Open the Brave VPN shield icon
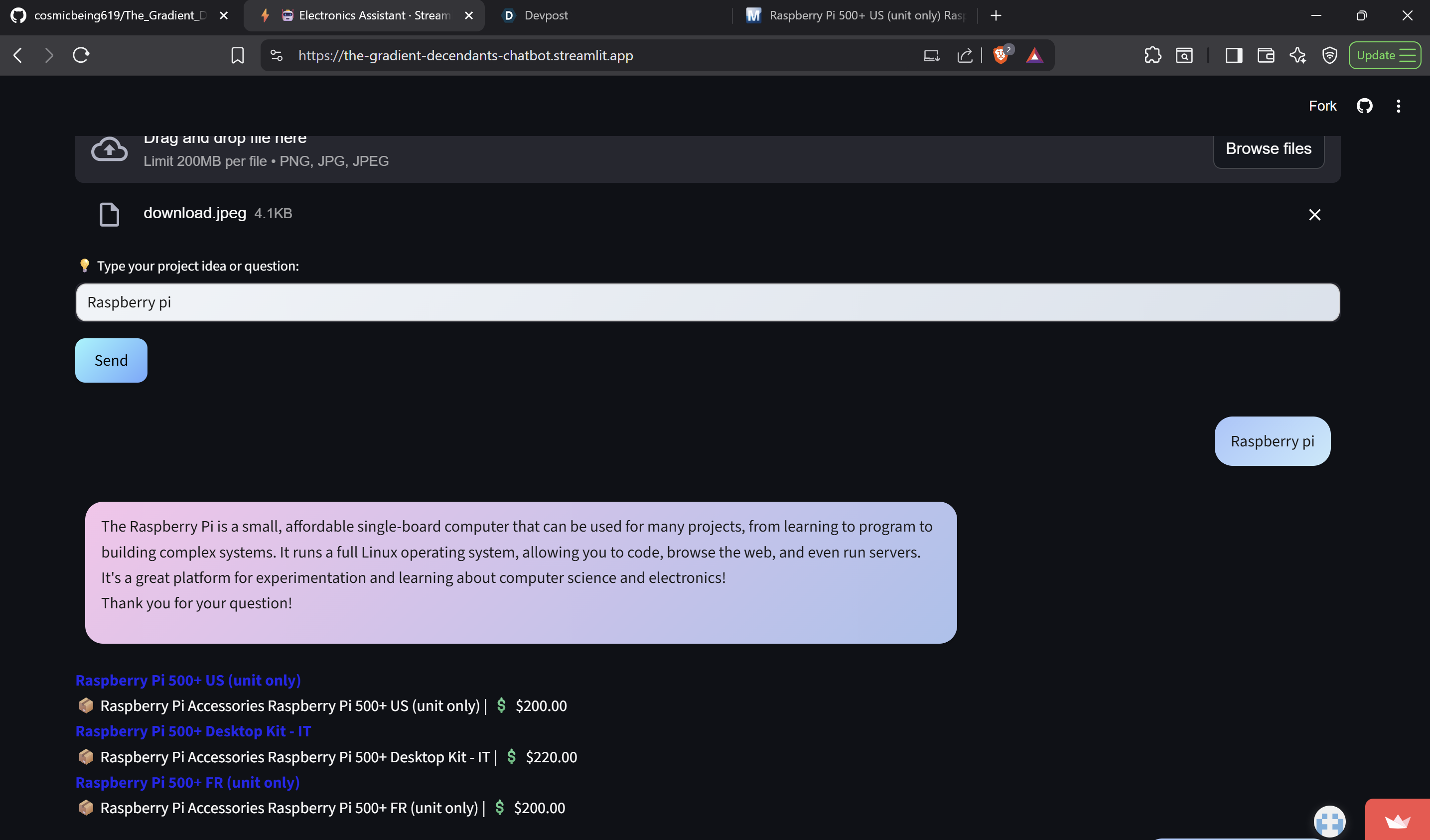Image resolution: width=1430 pixels, height=840 pixels. pos(1329,56)
